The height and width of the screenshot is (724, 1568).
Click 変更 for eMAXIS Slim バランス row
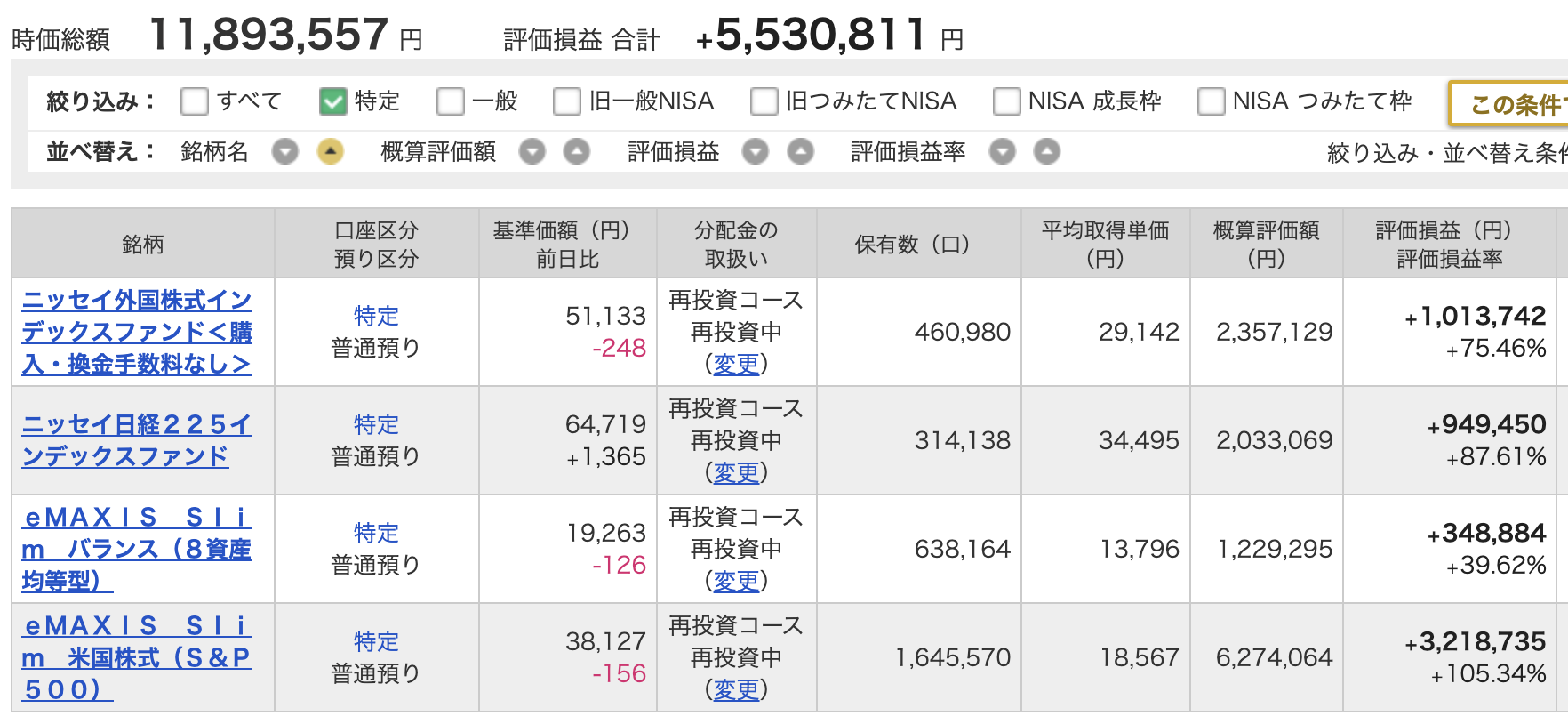pos(736,581)
